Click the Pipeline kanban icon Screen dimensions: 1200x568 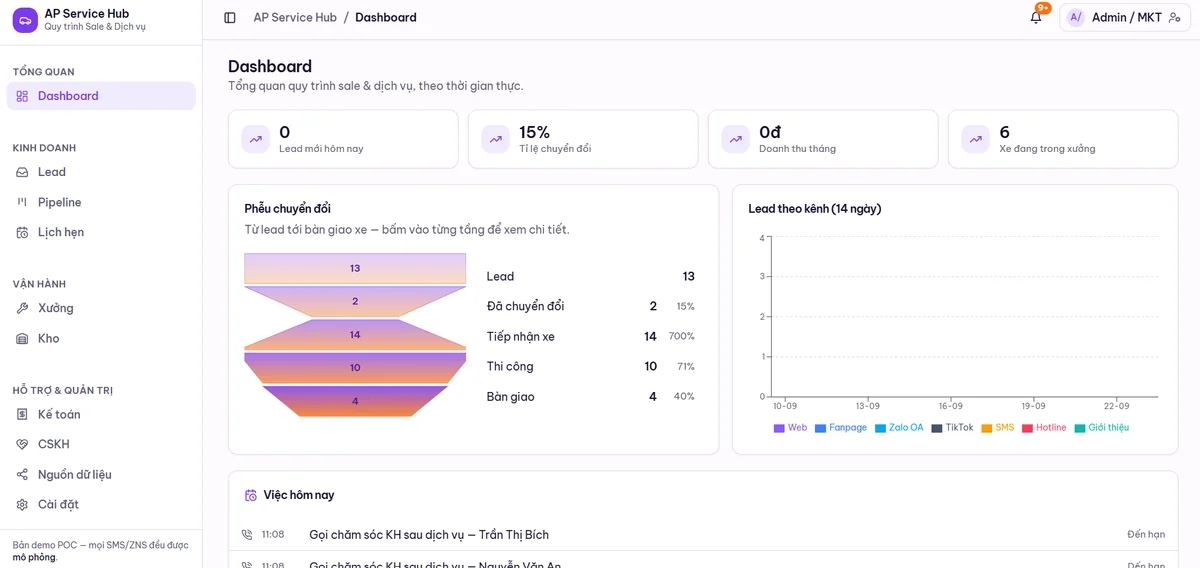coord(22,202)
